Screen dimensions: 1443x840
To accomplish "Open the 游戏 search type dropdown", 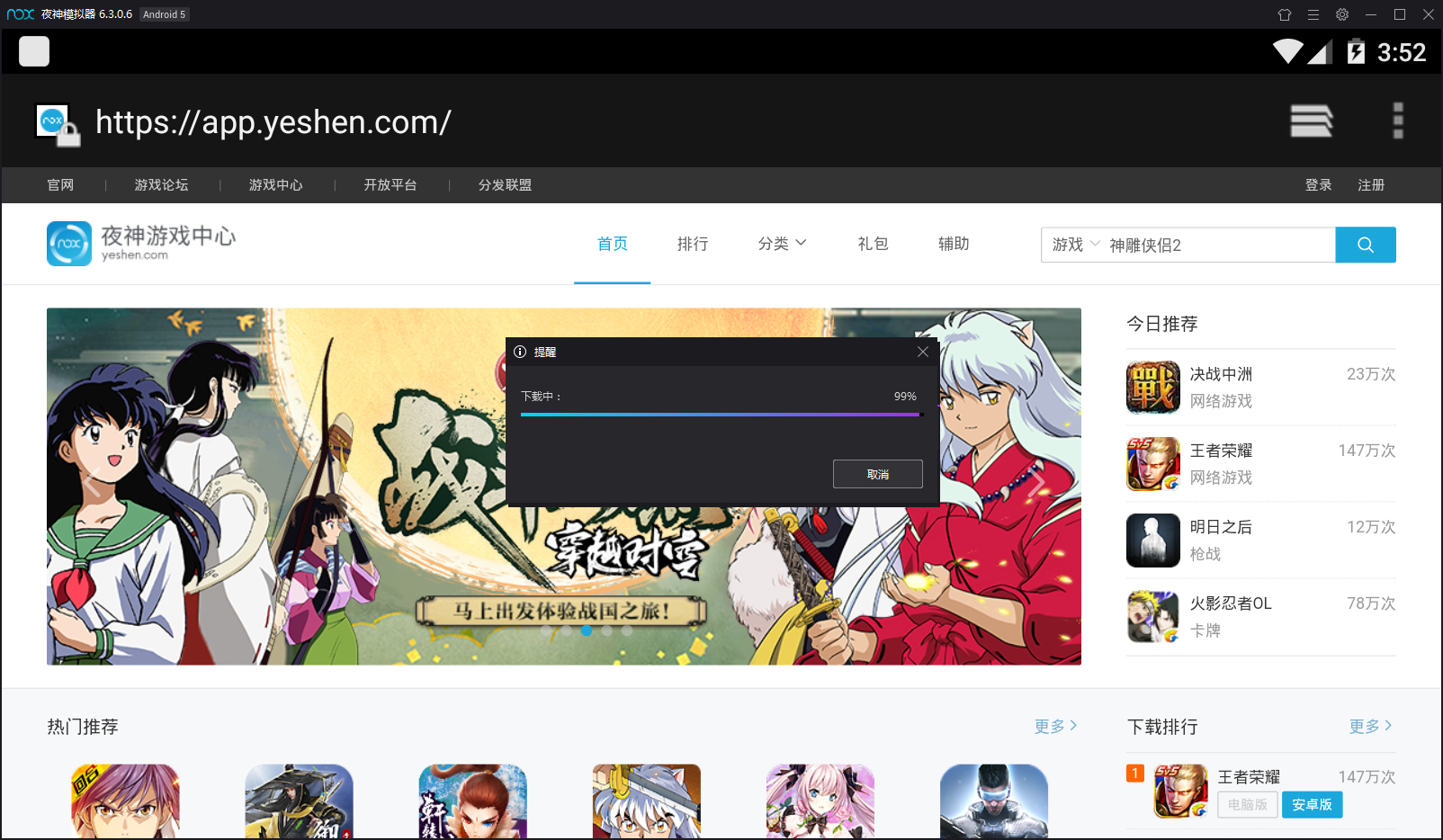I will click(1076, 245).
